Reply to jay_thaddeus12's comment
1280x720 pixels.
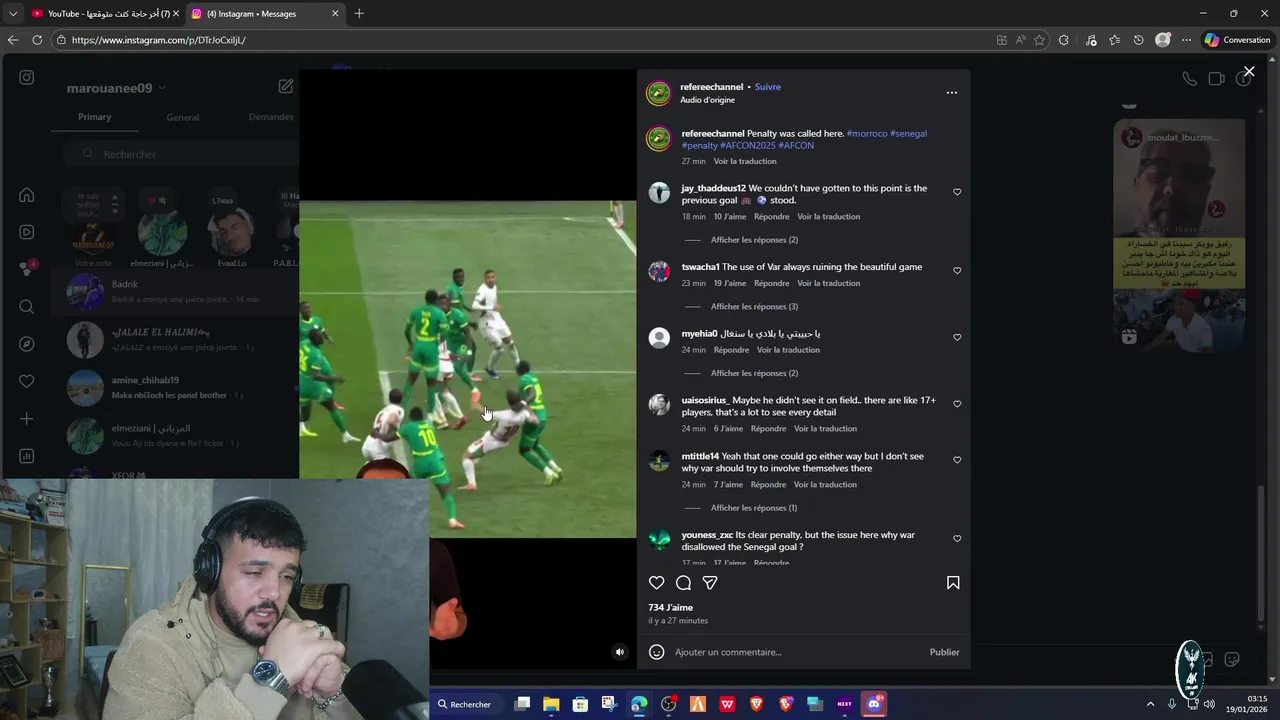pos(772,217)
